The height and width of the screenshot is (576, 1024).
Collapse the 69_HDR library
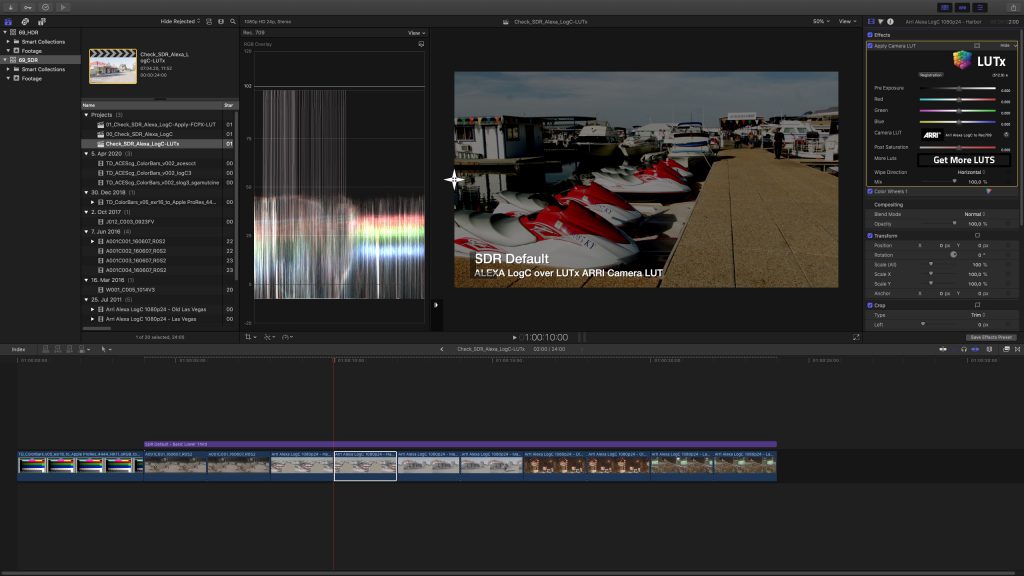[5, 32]
